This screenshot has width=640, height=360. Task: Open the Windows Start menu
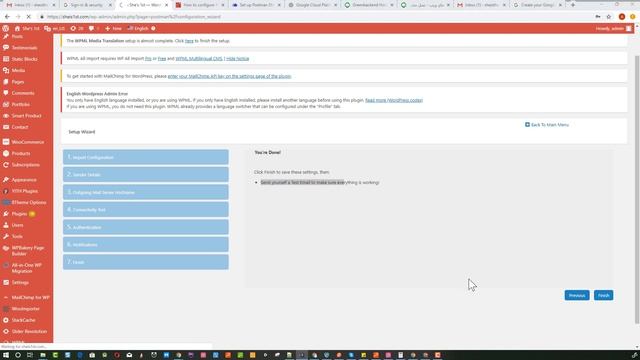6,355
